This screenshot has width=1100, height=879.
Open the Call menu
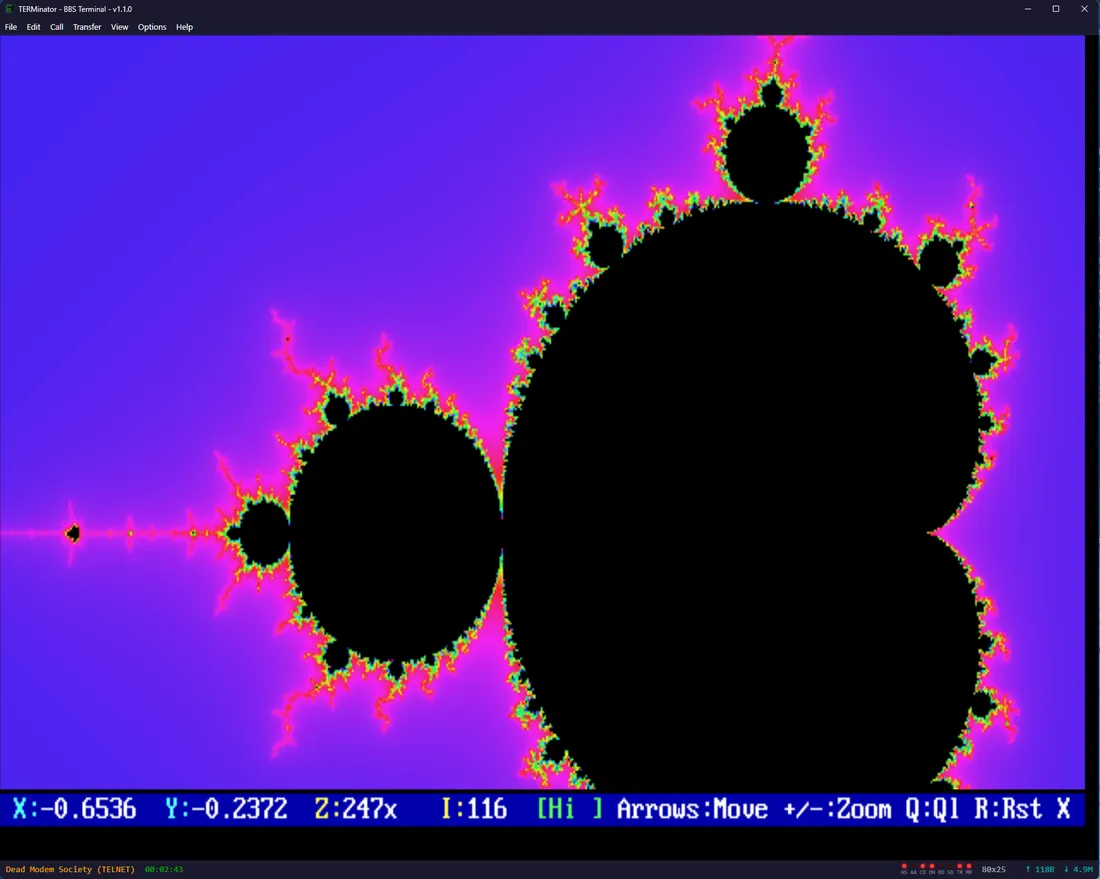57,27
